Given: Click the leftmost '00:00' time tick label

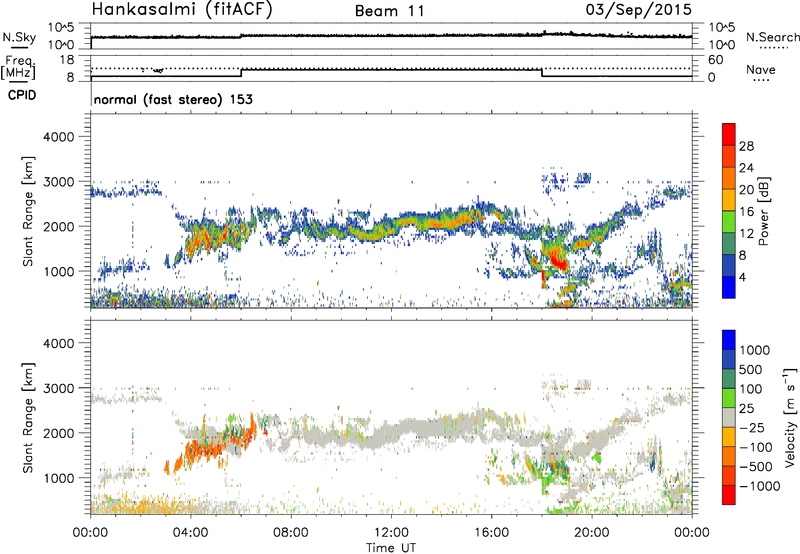Looking at the screenshot, I should pyautogui.click(x=91, y=533).
